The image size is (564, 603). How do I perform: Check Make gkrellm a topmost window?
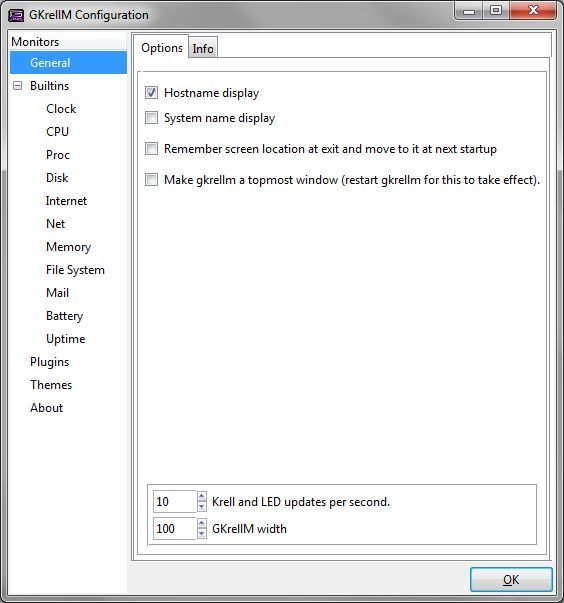point(151,180)
